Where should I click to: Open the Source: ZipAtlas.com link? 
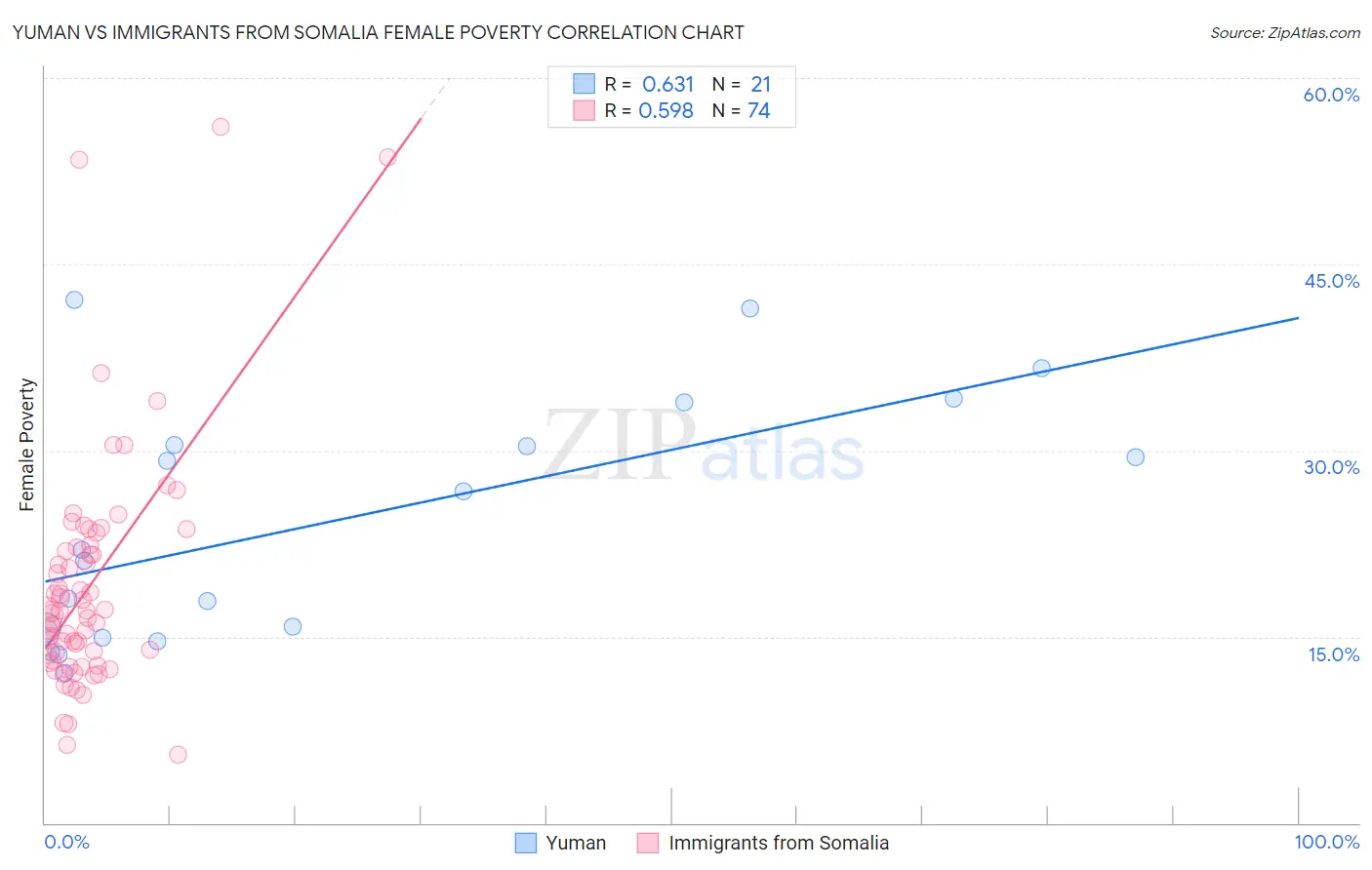pyautogui.click(x=1285, y=32)
